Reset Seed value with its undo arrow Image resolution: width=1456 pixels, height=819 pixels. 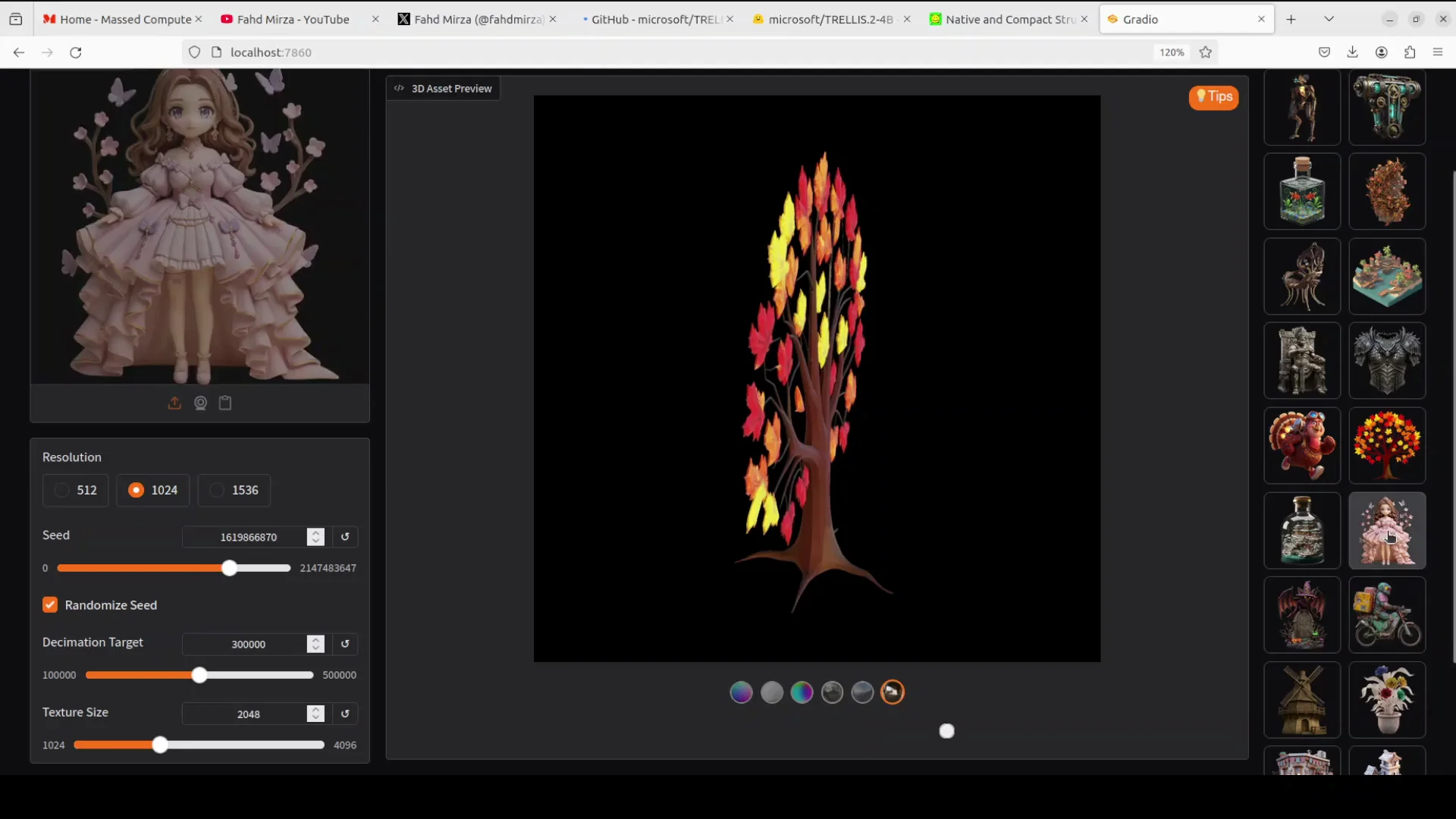[x=345, y=537]
